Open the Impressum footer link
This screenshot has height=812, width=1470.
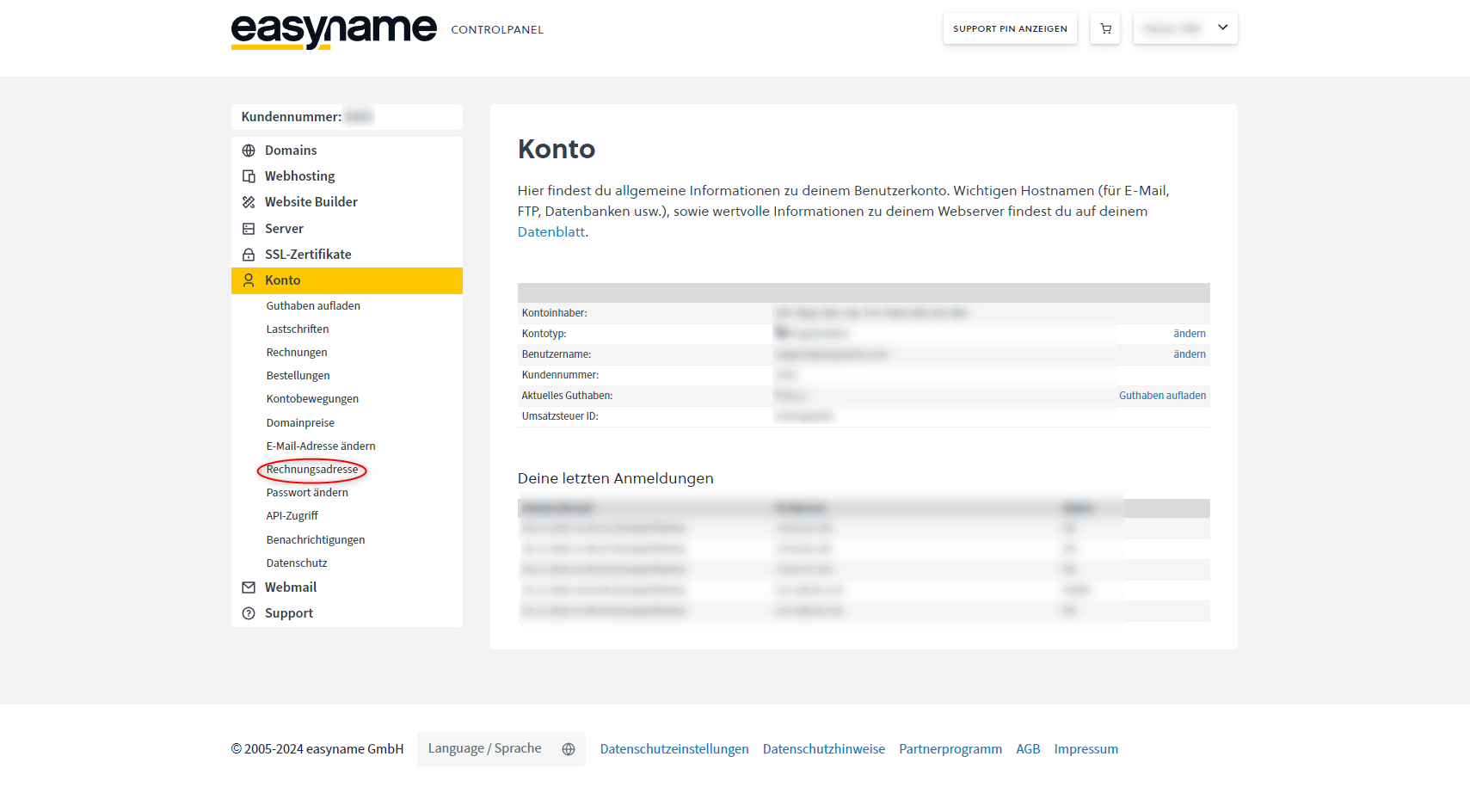[x=1086, y=749]
